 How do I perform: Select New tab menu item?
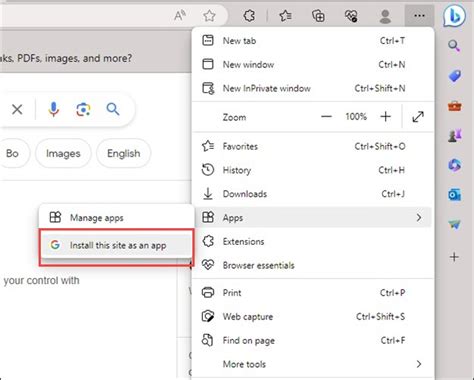(313, 41)
